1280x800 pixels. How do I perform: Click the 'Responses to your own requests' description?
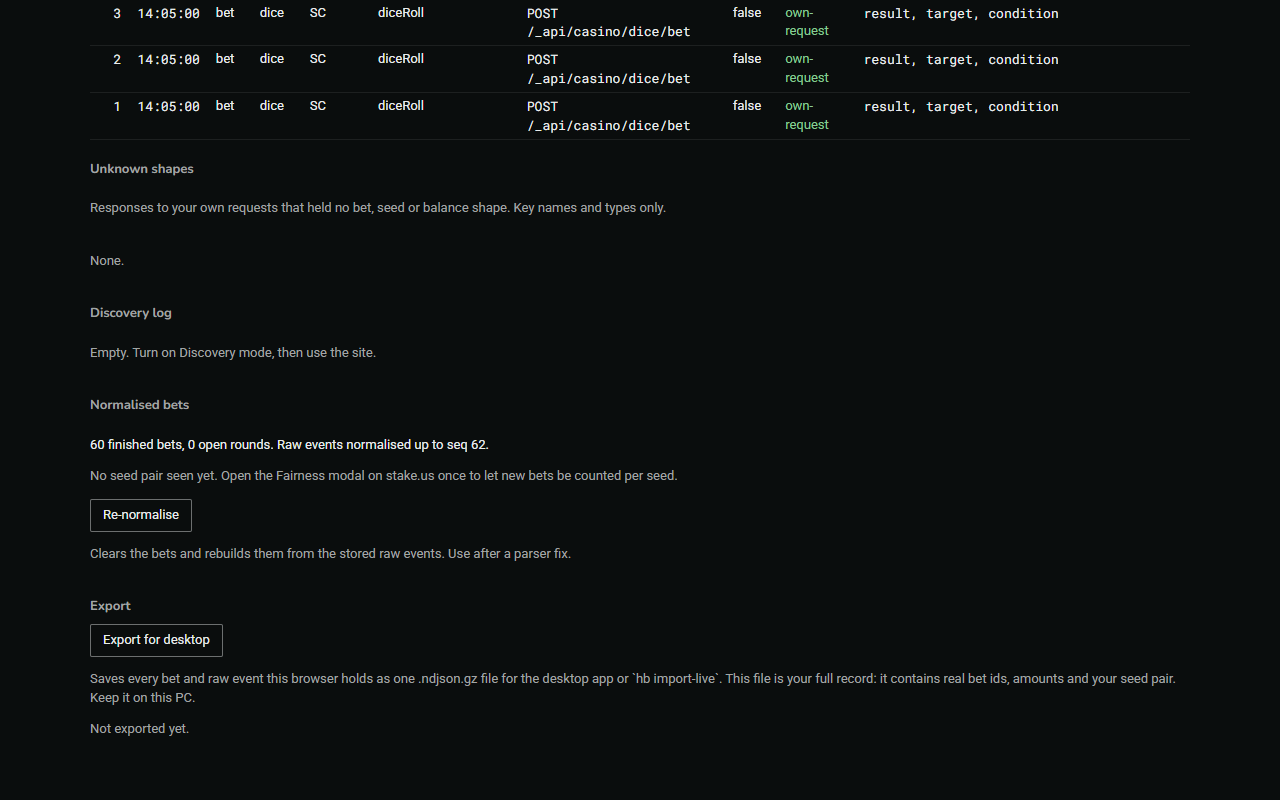coord(378,208)
